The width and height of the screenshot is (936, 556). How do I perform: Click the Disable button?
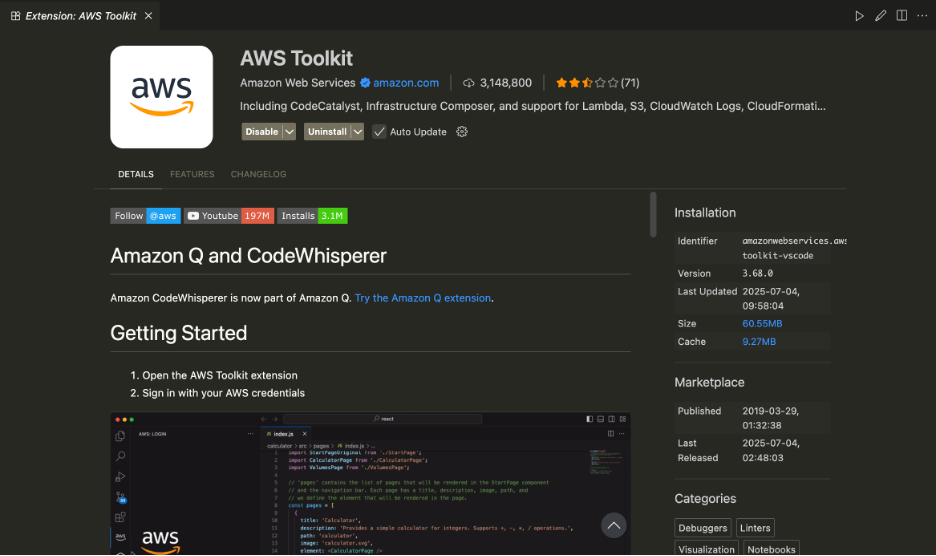click(261, 132)
